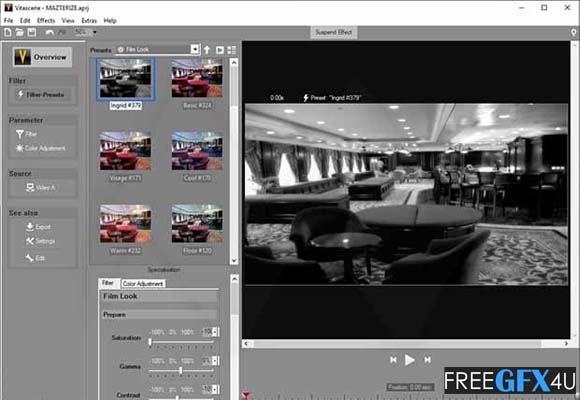Select the Flour #120 preset thumbnail
Image resolution: width=580 pixels, height=400 pixels.
[197, 223]
